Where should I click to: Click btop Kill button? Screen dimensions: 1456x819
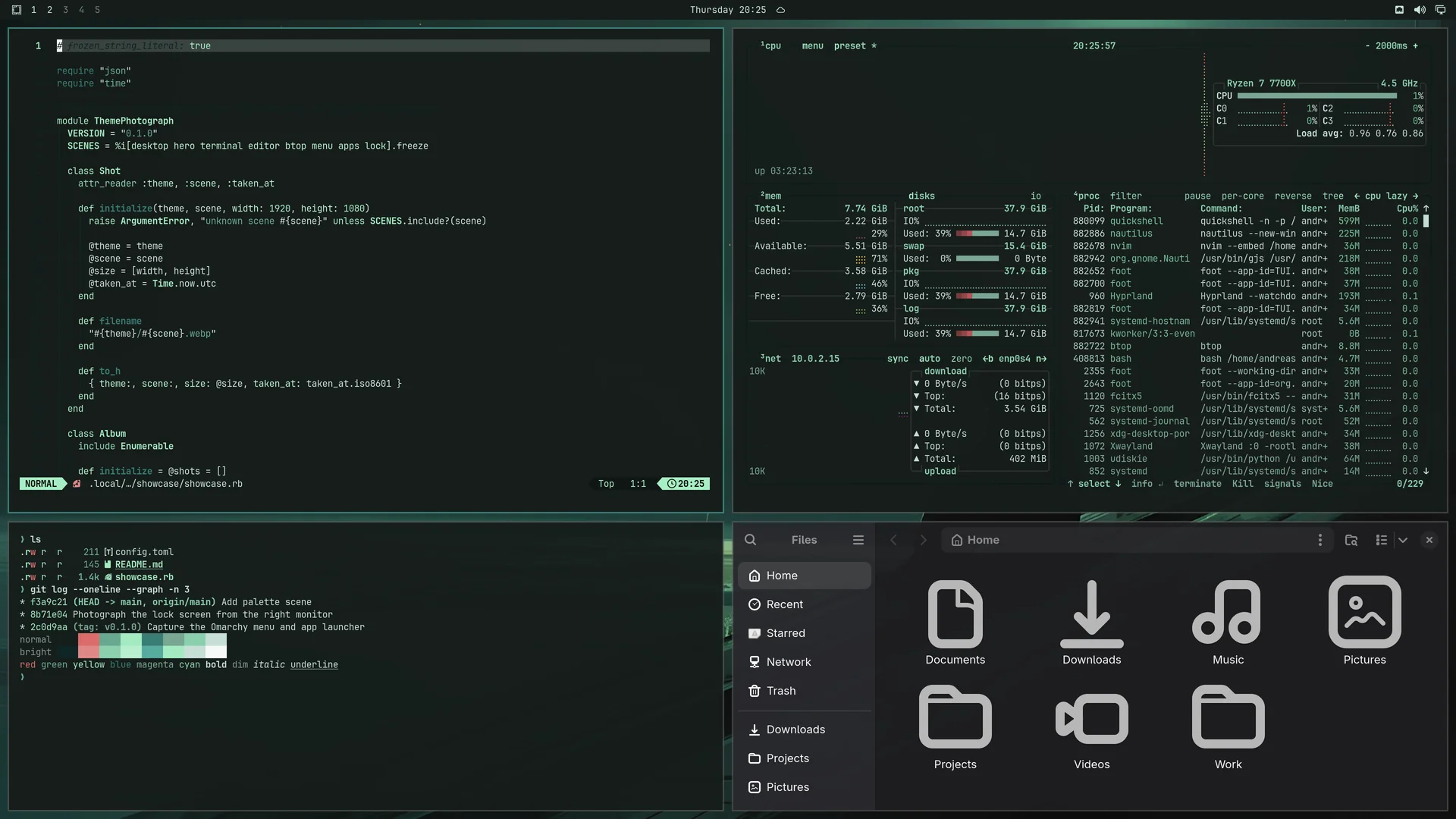(x=1242, y=484)
